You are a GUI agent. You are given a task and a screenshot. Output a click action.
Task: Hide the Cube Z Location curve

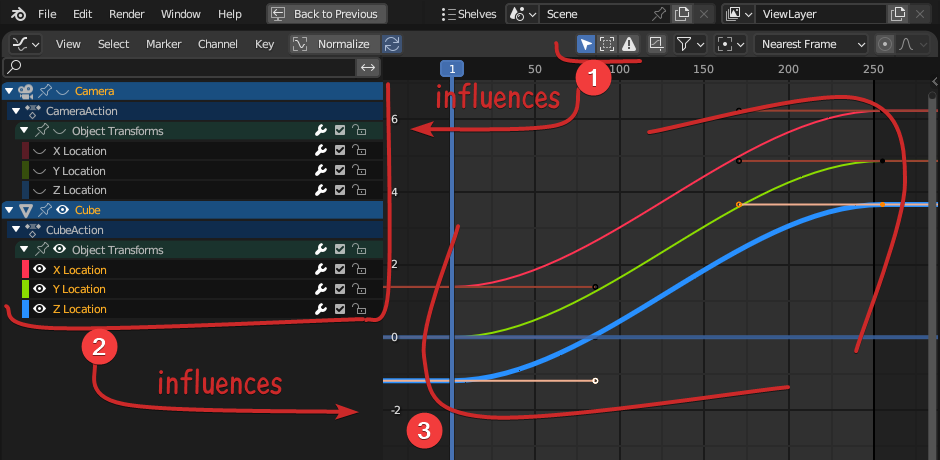click(x=40, y=309)
